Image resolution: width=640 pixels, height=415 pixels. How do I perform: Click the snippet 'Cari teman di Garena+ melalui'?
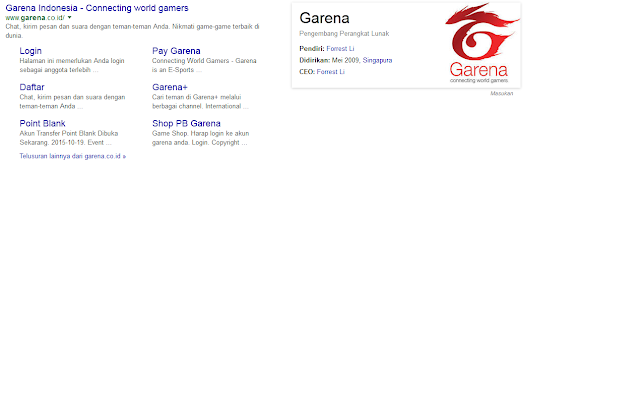pyautogui.click(x=197, y=97)
